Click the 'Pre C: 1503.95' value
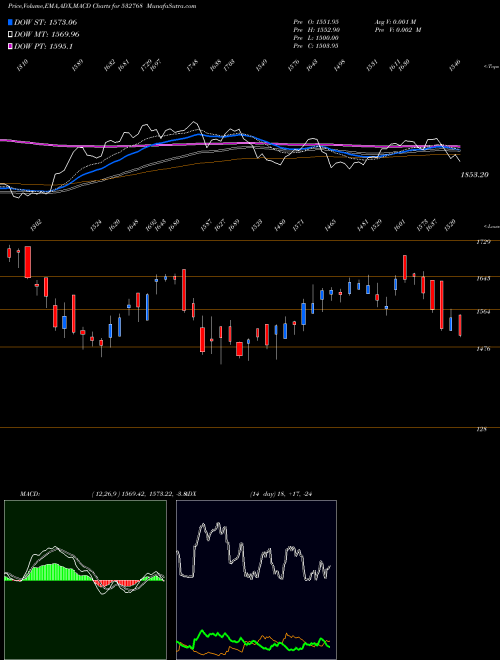 click(316, 46)
